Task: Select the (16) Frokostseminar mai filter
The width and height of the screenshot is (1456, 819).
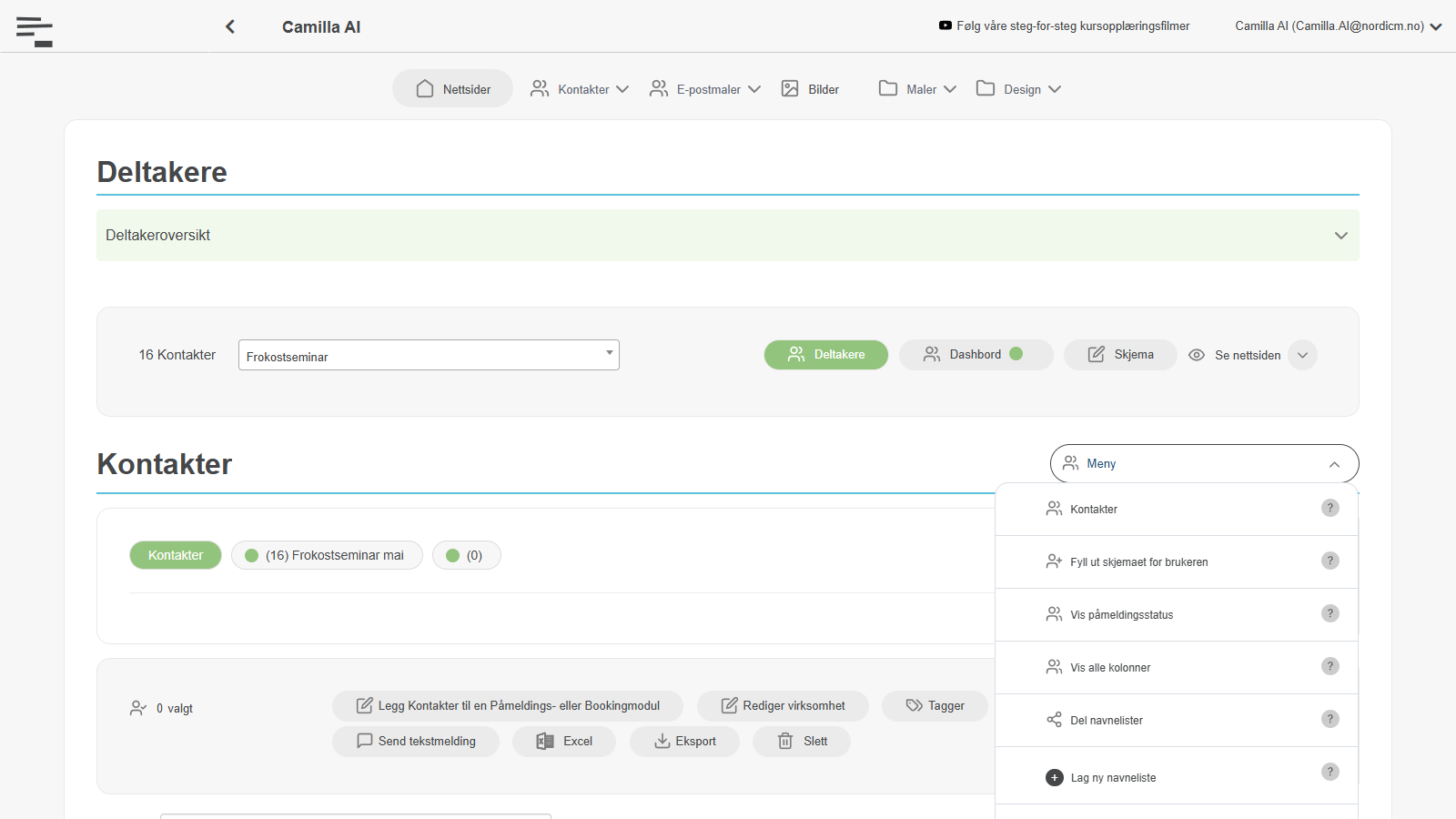Action: [327, 555]
